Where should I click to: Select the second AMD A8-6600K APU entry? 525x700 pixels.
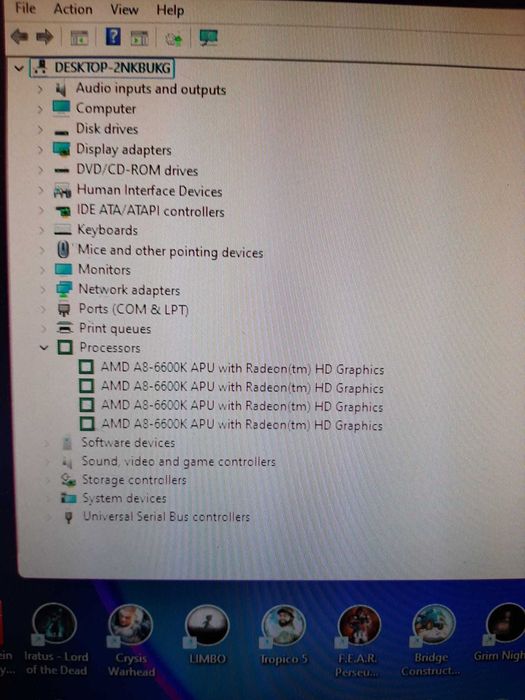tap(242, 387)
